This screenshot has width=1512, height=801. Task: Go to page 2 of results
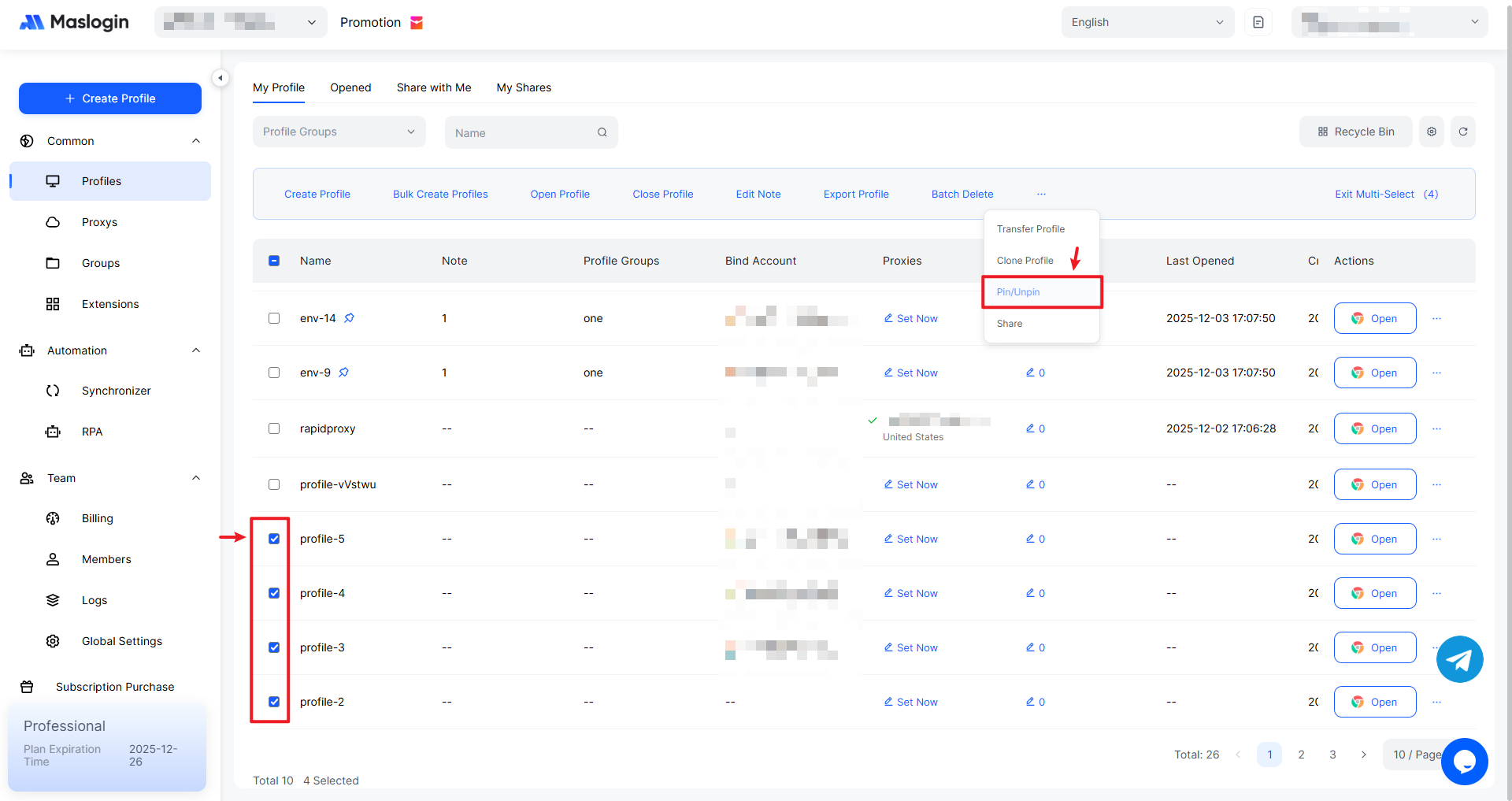tap(1301, 755)
